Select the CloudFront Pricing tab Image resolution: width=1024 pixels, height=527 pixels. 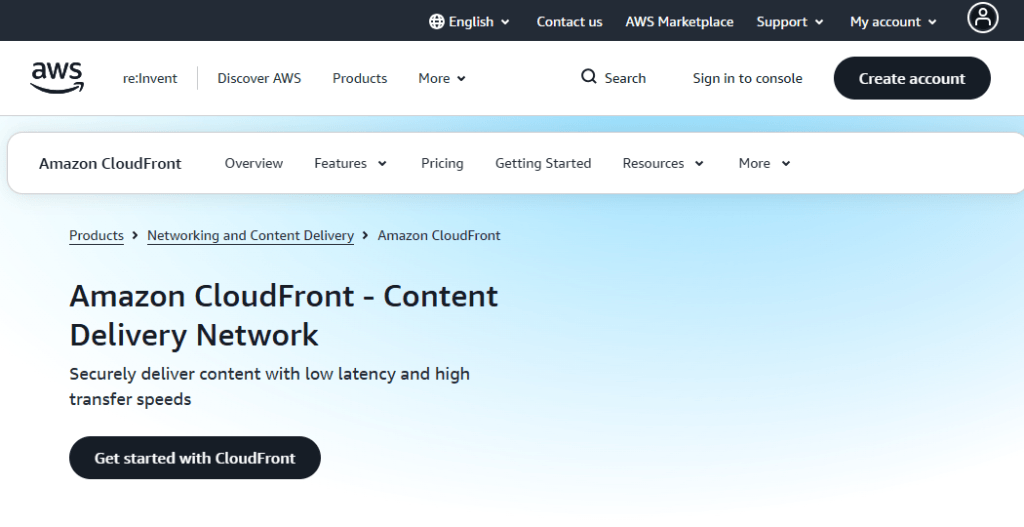(x=442, y=163)
